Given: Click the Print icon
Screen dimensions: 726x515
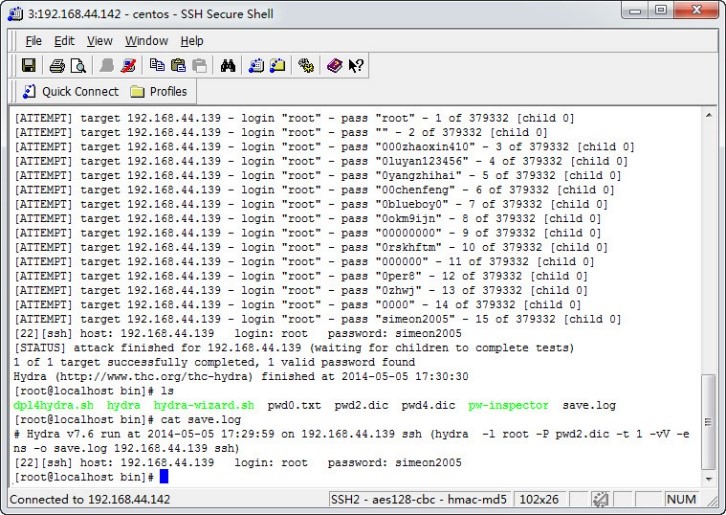Looking at the screenshot, I should tap(57, 65).
